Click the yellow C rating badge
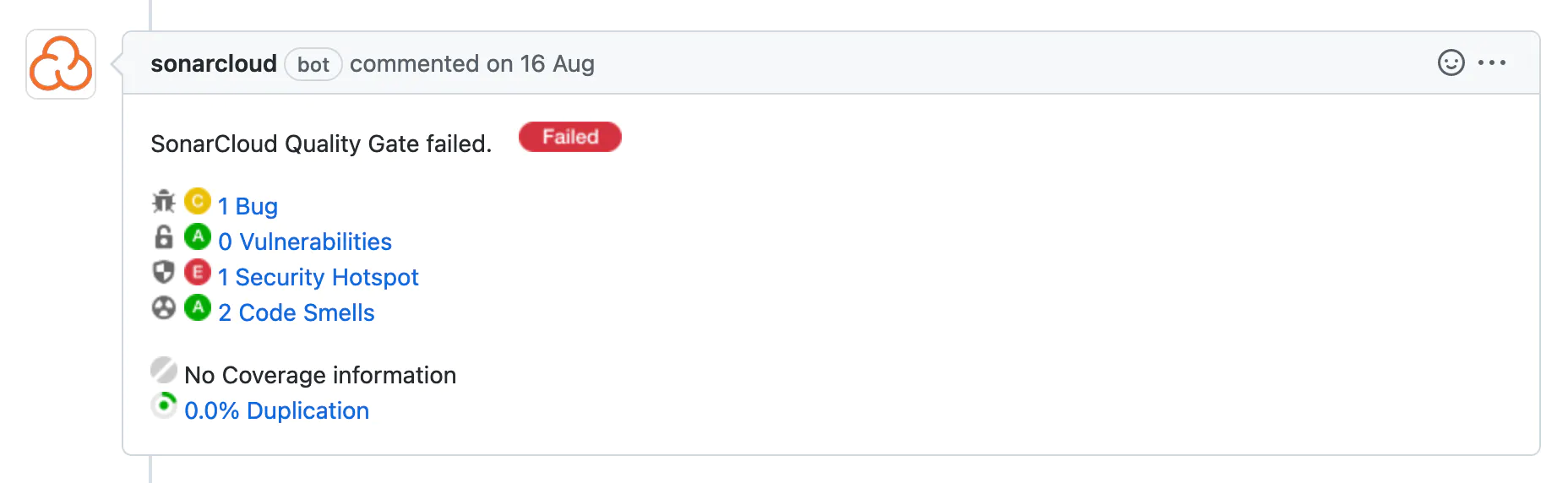 (198, 201)
